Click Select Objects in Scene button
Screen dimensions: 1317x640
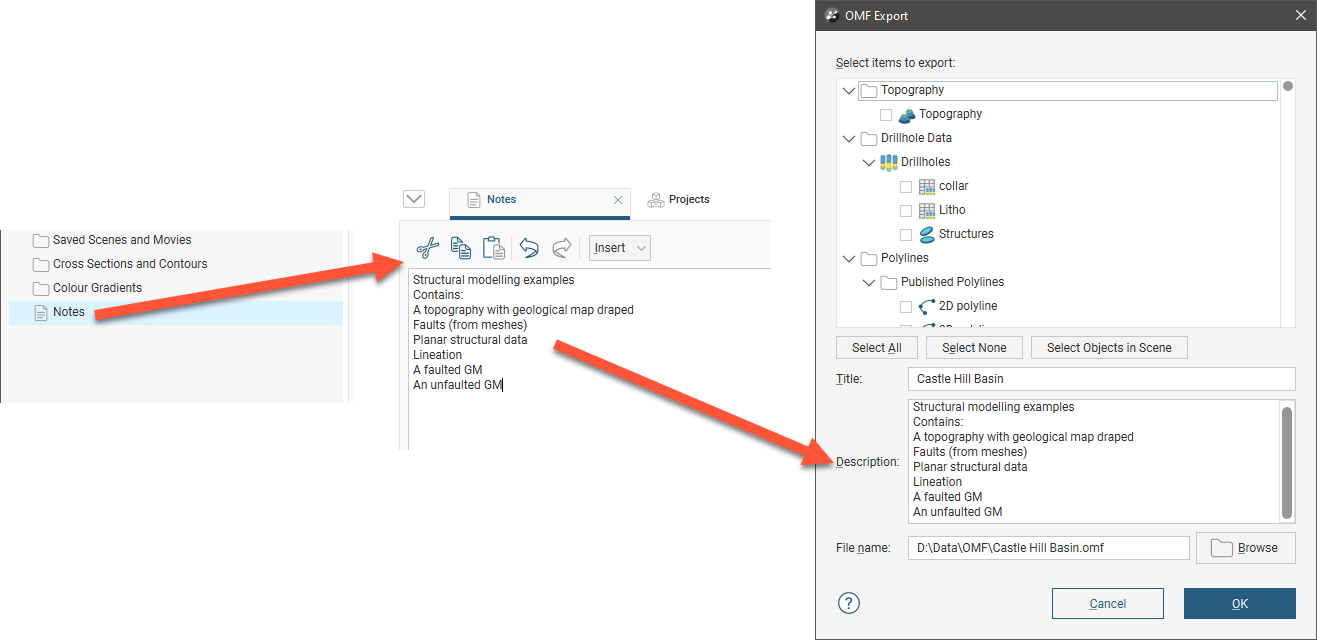coord(1109,348)
